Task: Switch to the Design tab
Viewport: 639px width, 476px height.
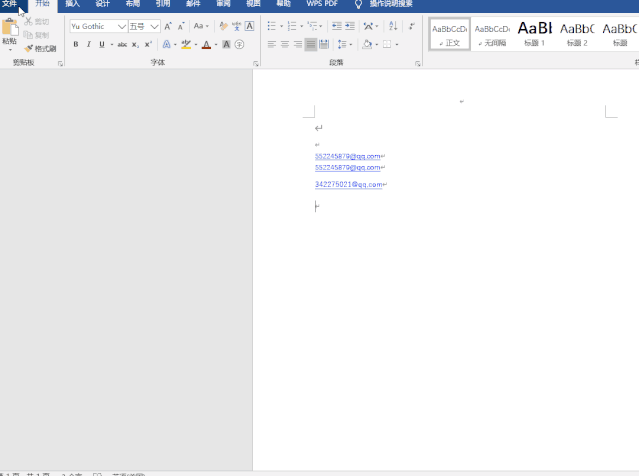Action: tap(103, 4)
